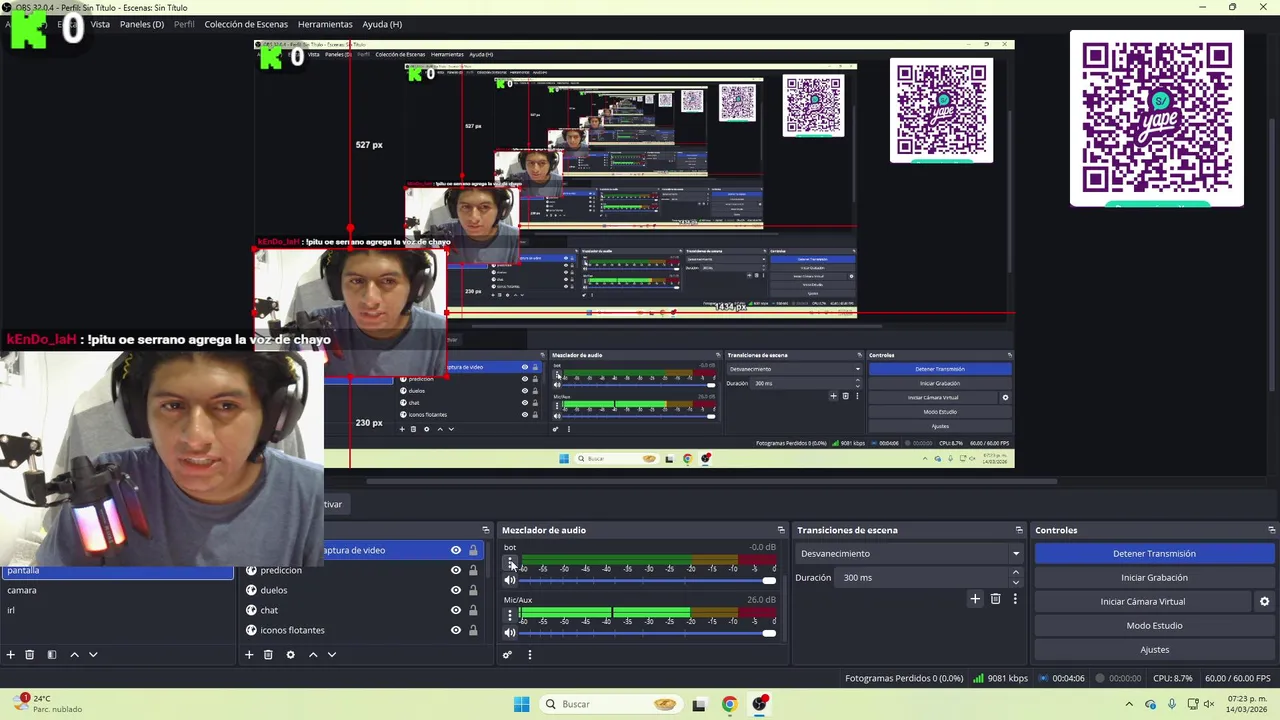Add a new source with plus icon
This screenshot has height=720, width=1280.
(249, 655)
